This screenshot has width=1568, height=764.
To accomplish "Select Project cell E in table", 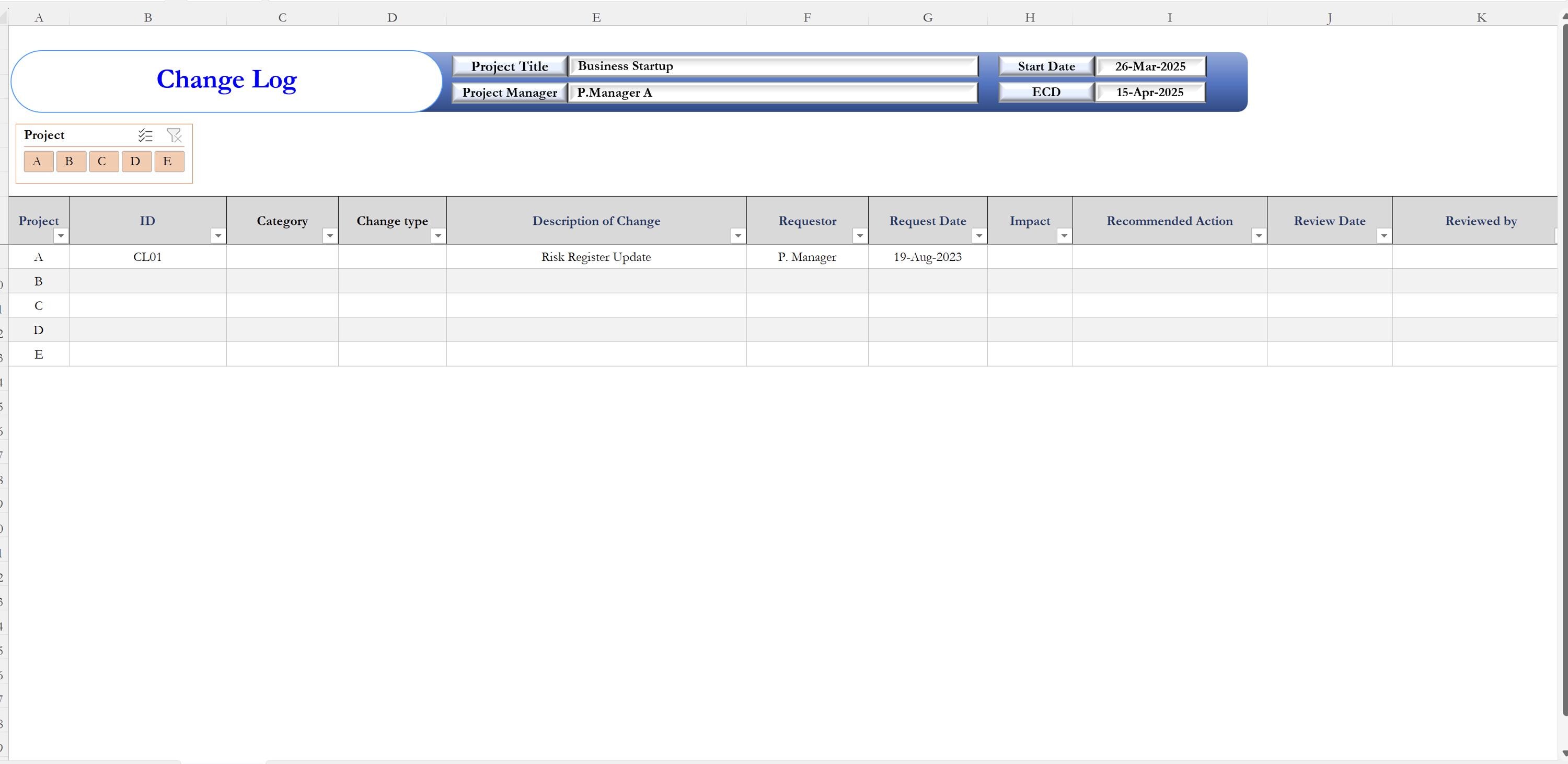I will 39,355.
